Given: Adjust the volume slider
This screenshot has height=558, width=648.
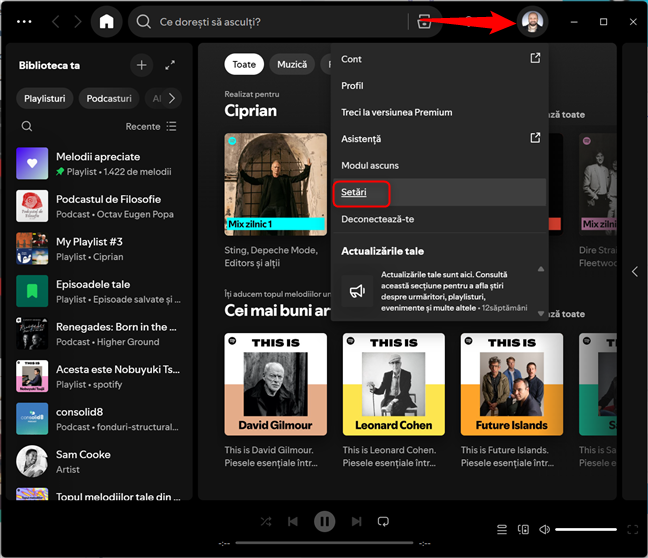Looking at the screenshot, I should click(586, 529).
